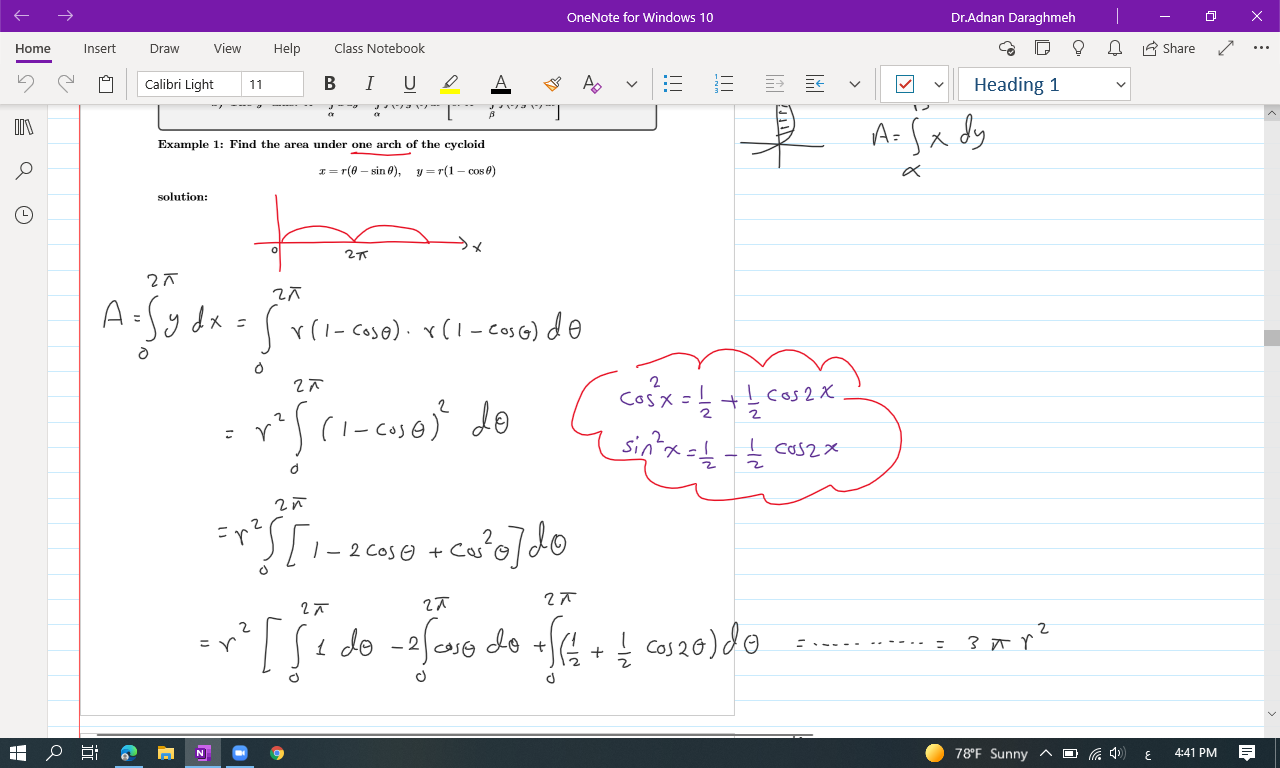The width and height of the screenshot is (1280, 768).
Task: Click the Back arrow in the title bar
Action: point(22,16)
